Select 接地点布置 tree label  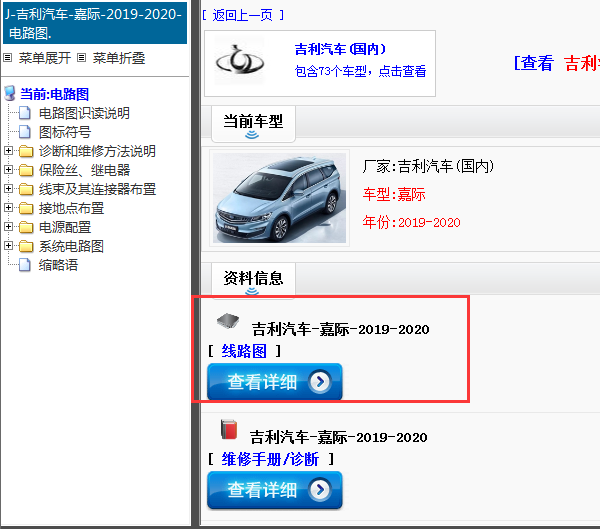tap(71, 208)
